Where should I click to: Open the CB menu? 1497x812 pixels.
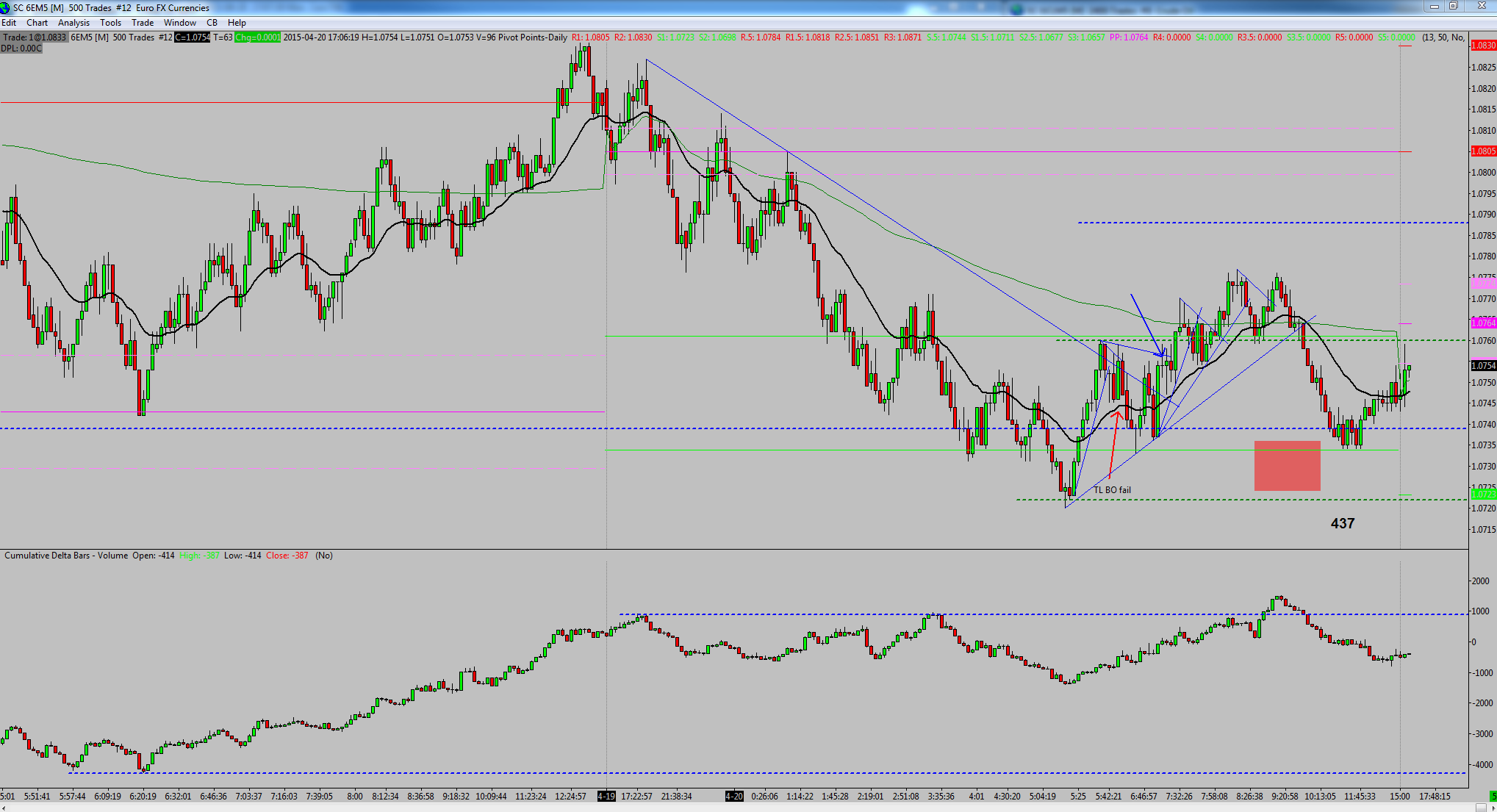pos(212,23)
